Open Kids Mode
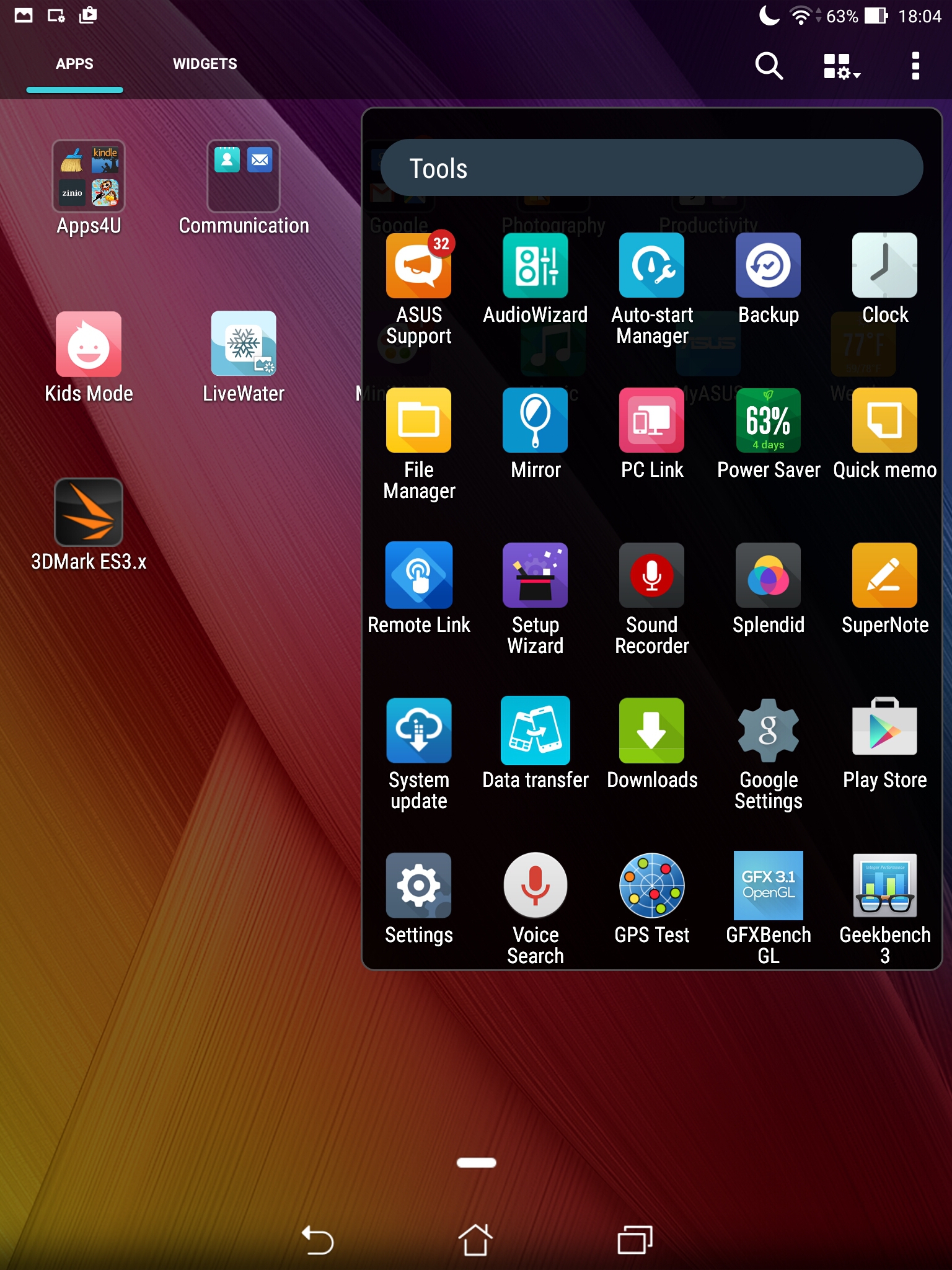This screenshot has width=952, height=1270. (89, 344)
